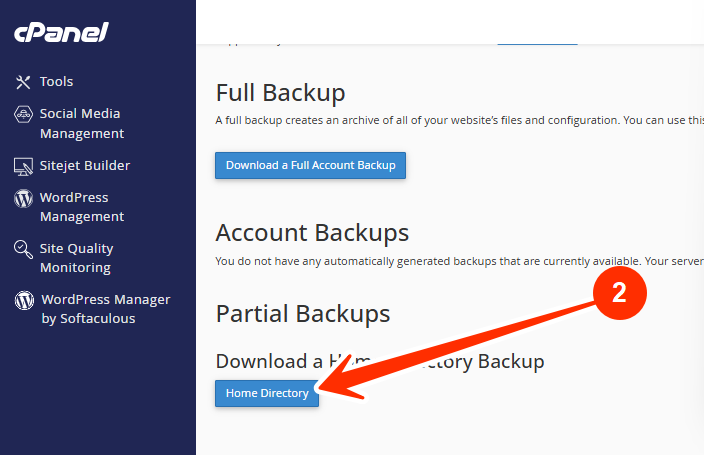Open WordPress Management

click(82, 207)
